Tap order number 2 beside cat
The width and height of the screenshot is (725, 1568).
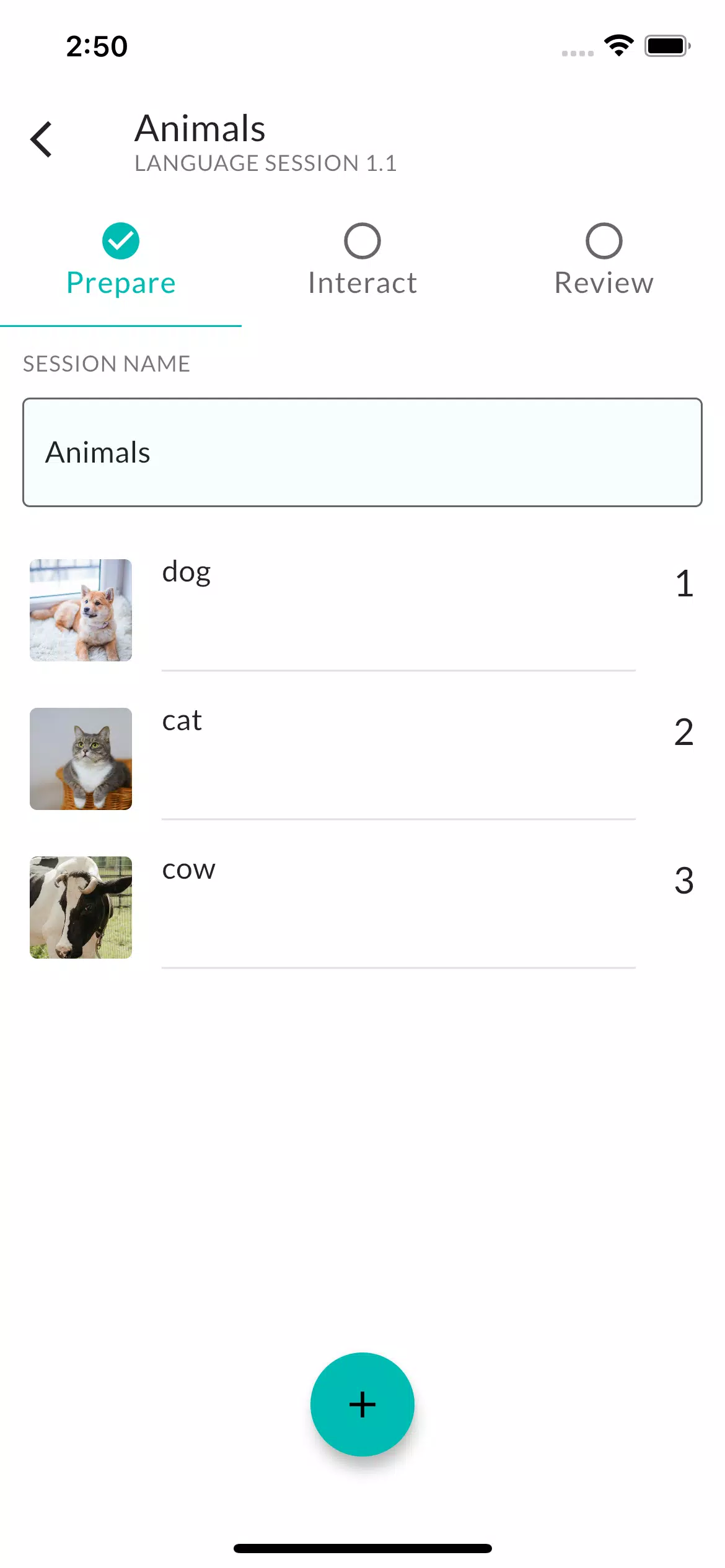pyautogui.click(x=684, y=732)
